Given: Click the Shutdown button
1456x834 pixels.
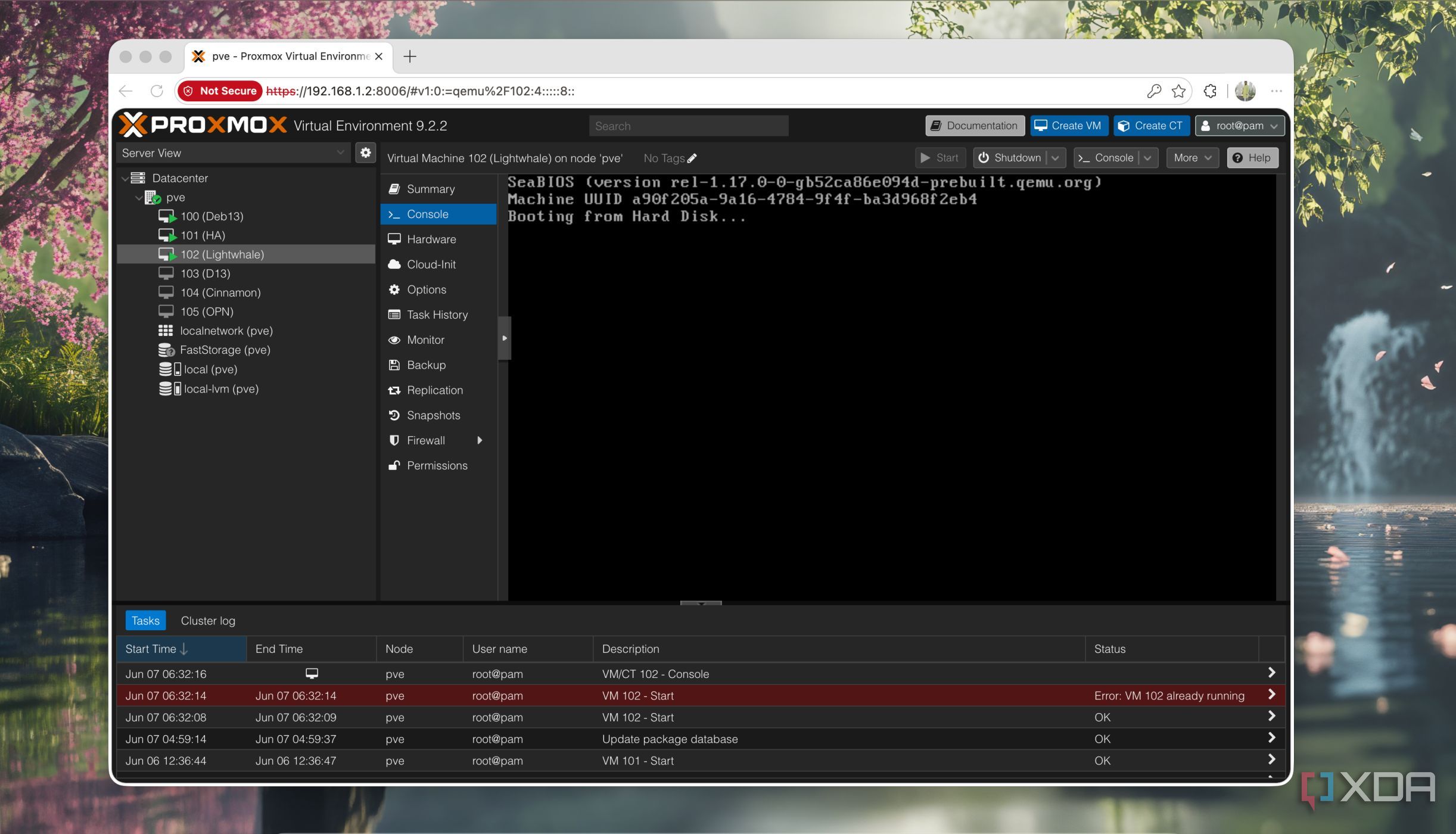Looking at the screenshot, I should click(1010, 158).
